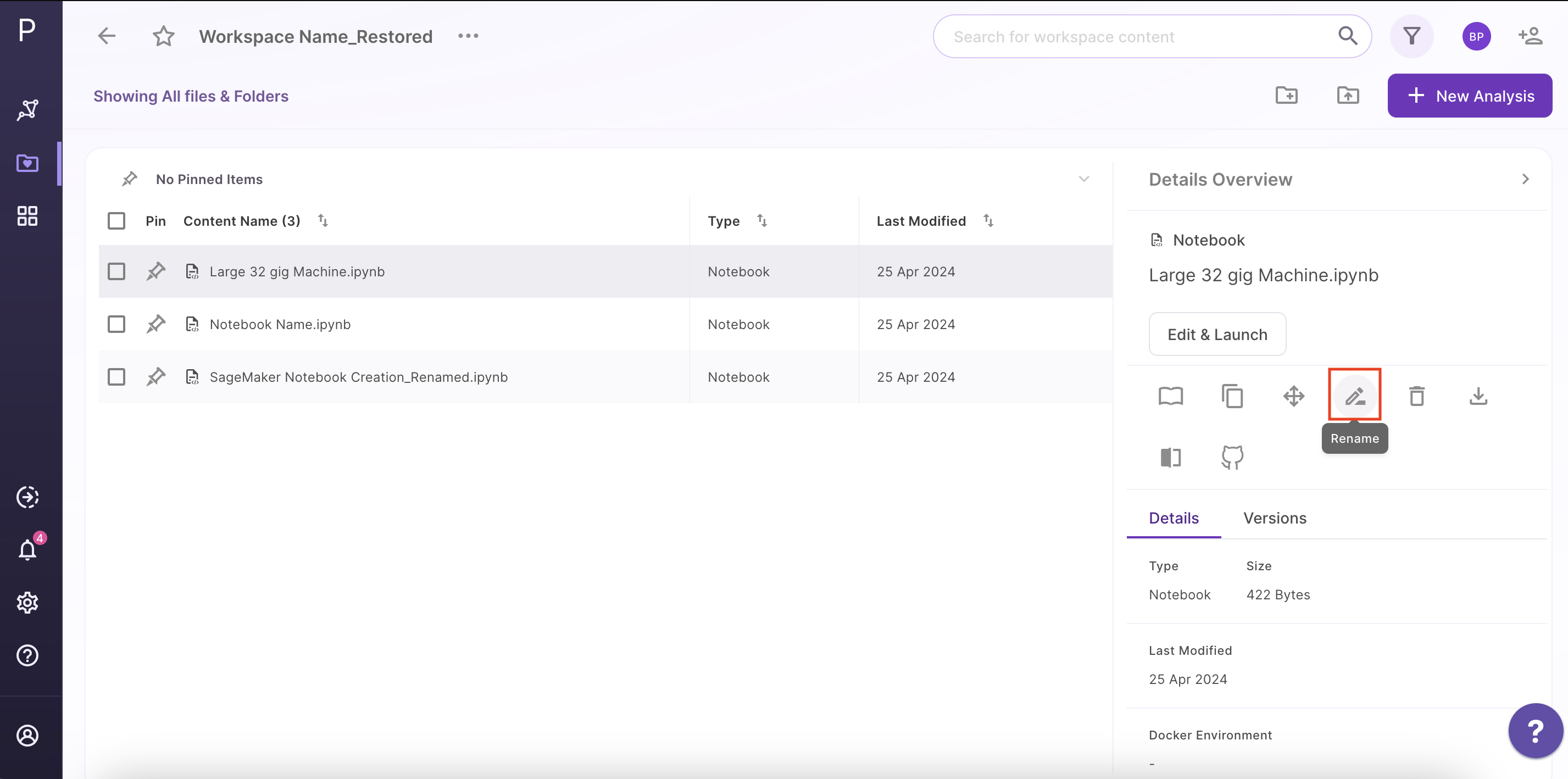
Task: Click the New Analysis button
Action: pos(1470,96)
